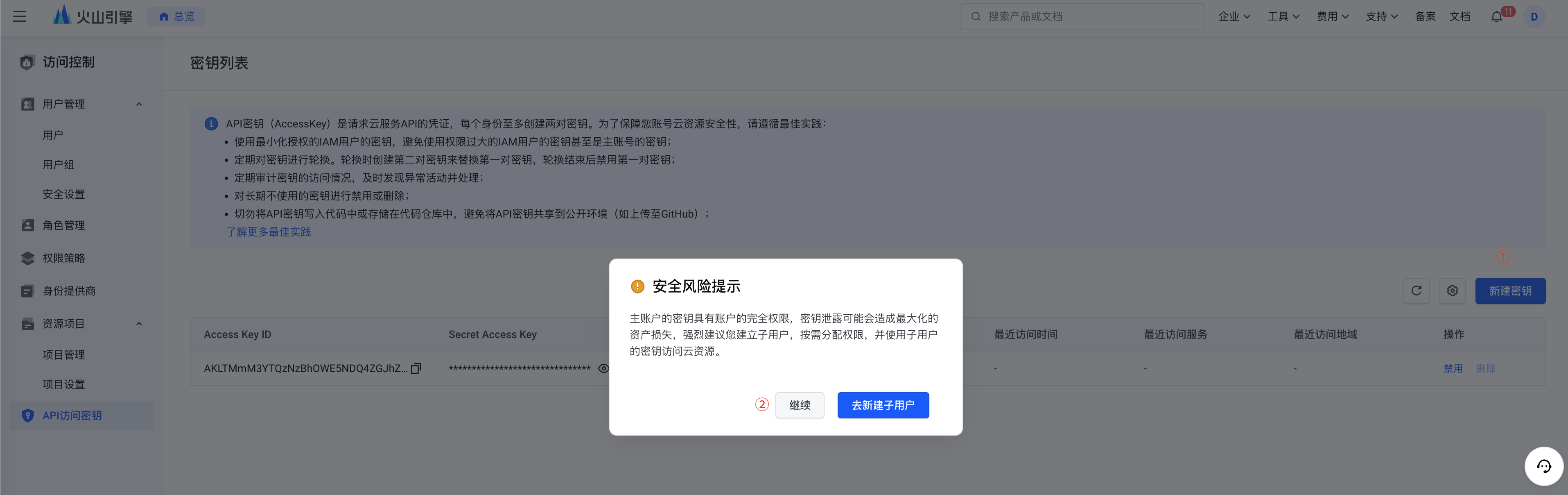1568x495 pixels.
Task: Click the refresh key list icon
Action: click(1416, 291)
